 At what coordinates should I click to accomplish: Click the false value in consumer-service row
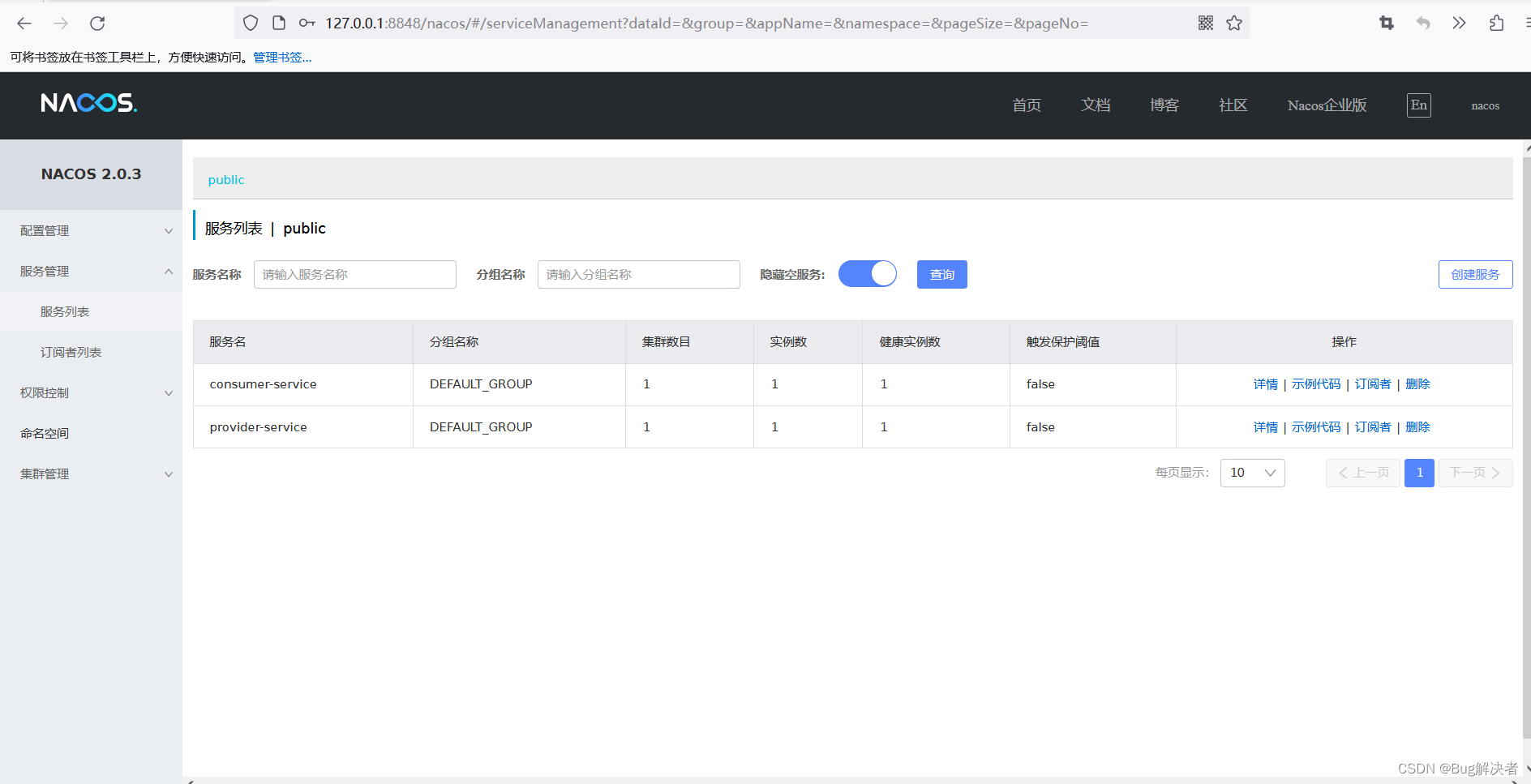(x=1040, y=384)
